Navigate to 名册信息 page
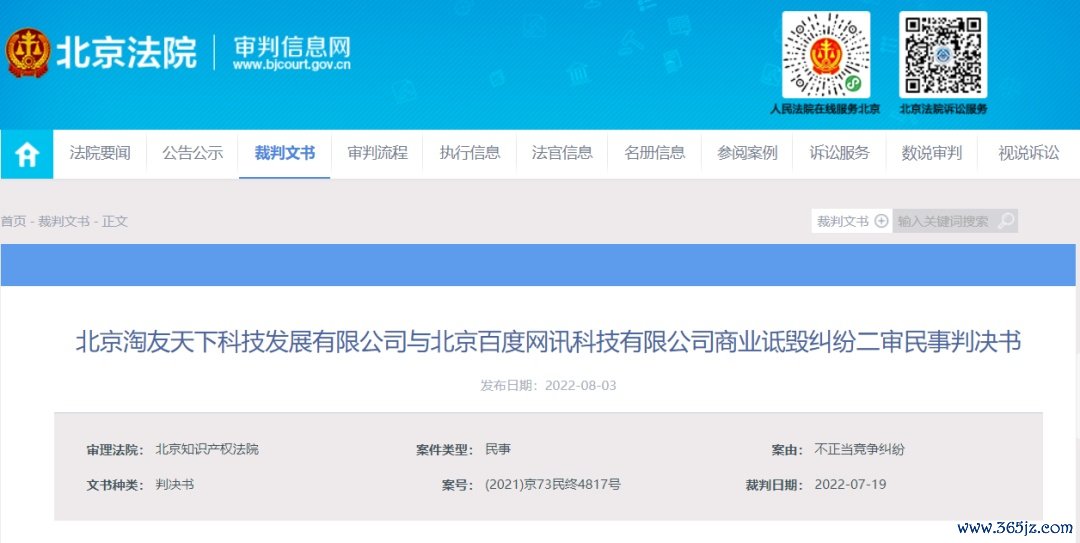The image size is (1080, 543). pyautogui.click(x=655, y=153)
